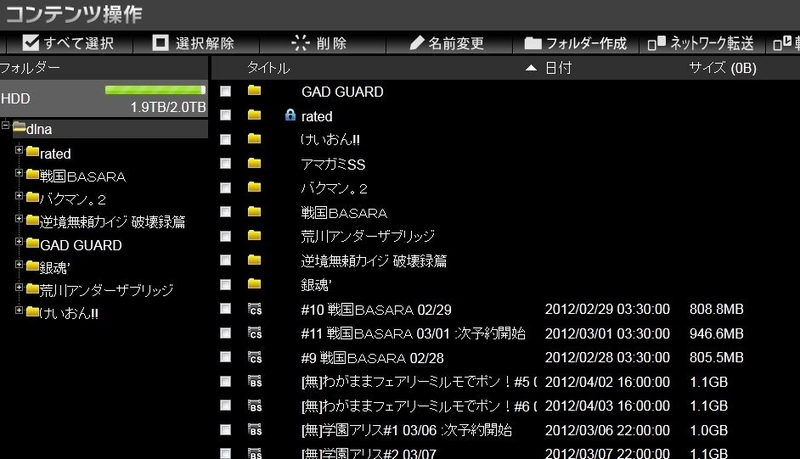Check the box next to アマガミSS
This screenshot has height=459, width=800.
tap(225, 164)
